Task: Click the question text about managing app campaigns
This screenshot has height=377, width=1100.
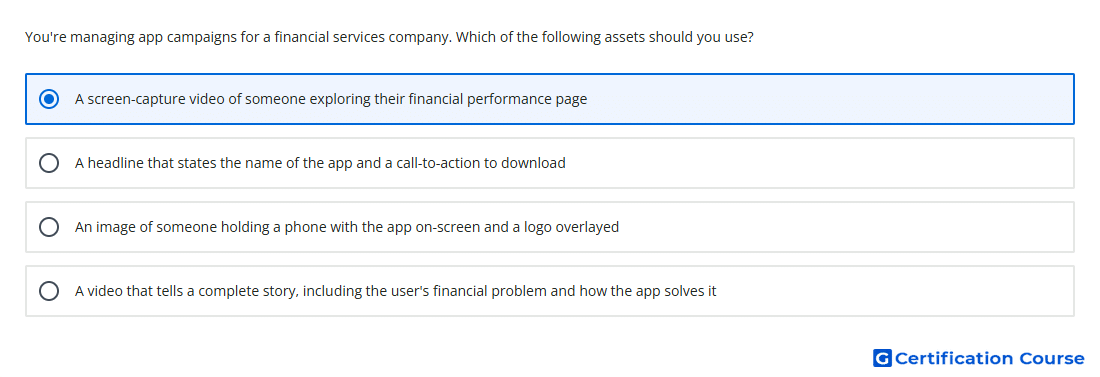Action: [x=389, y=37]
